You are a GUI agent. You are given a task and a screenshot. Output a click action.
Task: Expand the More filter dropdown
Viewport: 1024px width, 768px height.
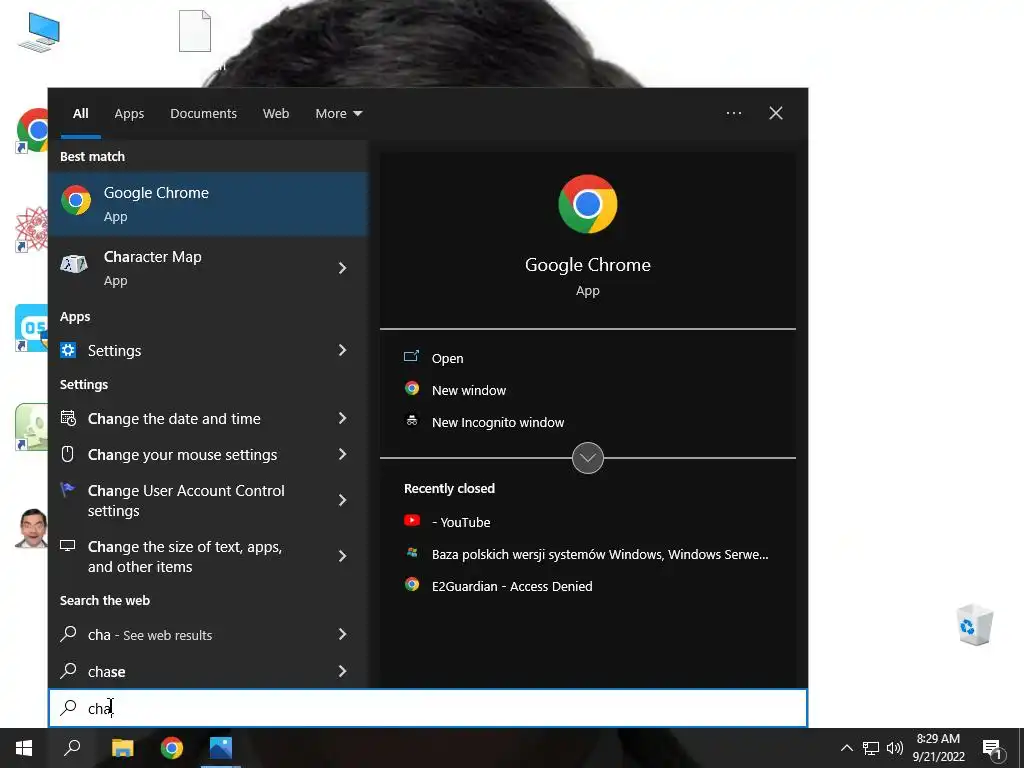point(338,114)
